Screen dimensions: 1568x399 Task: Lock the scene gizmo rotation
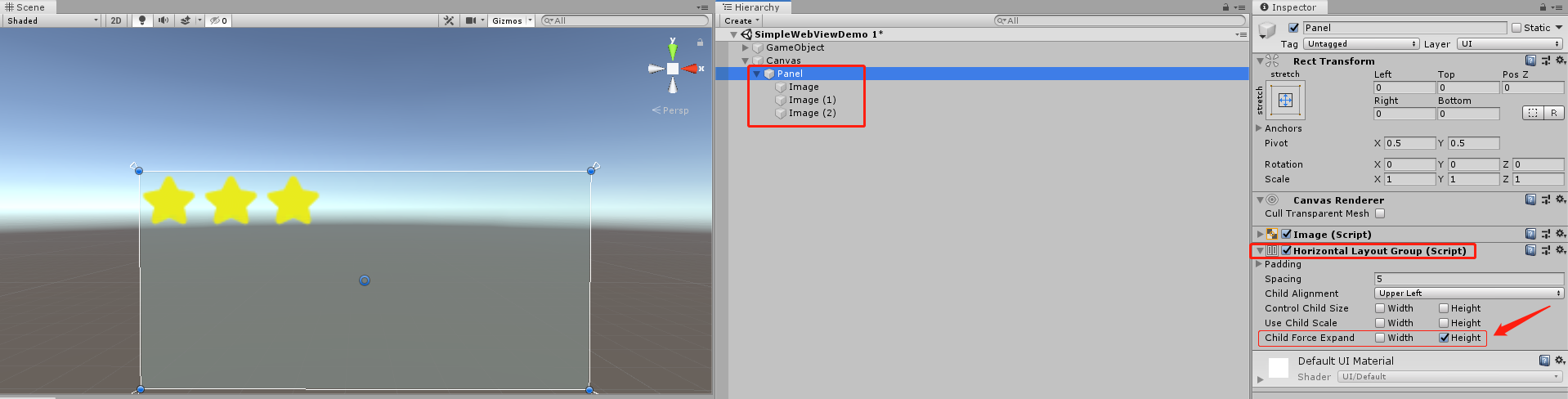(x=701, y=42)
